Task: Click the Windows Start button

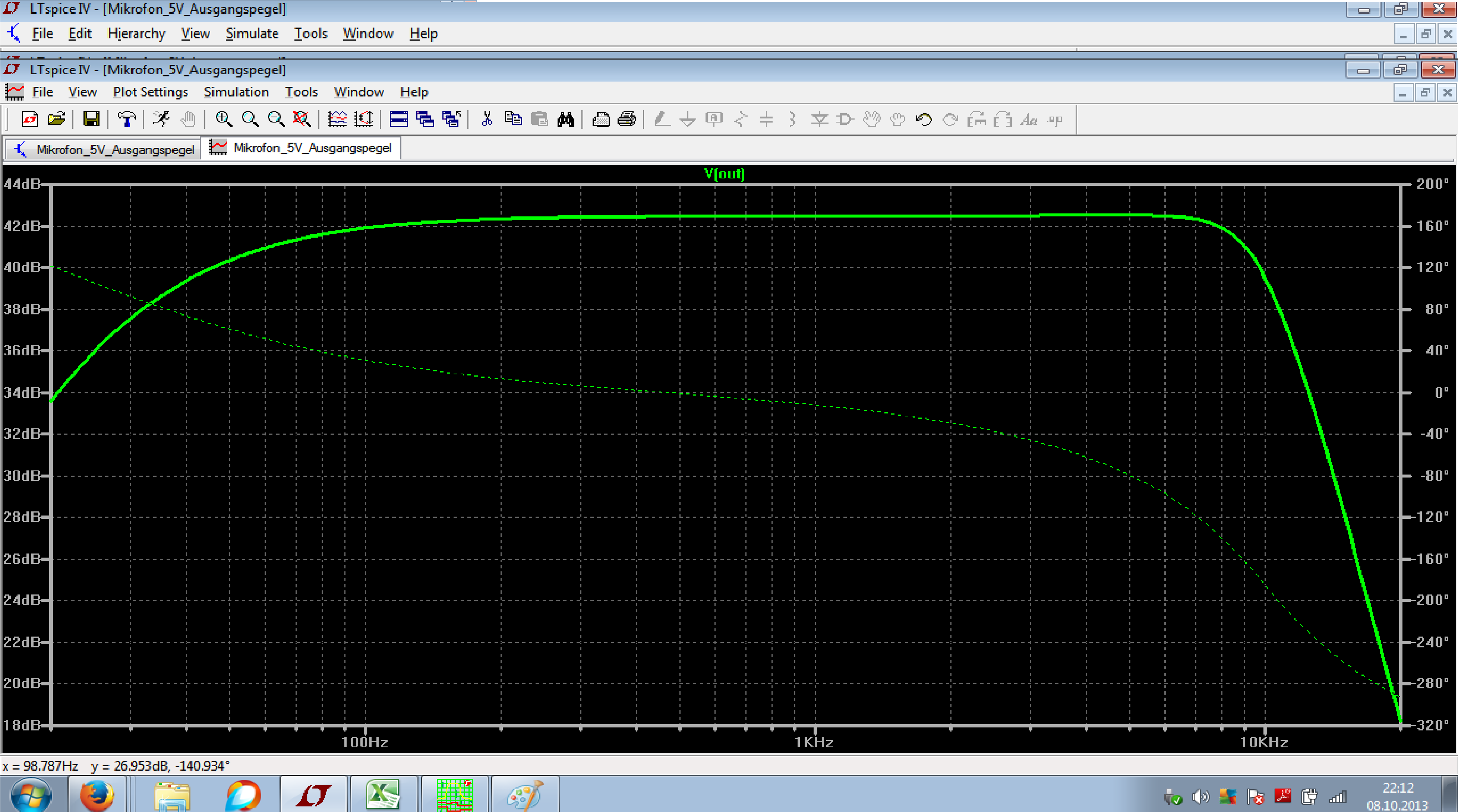Action: pos(31,795)
